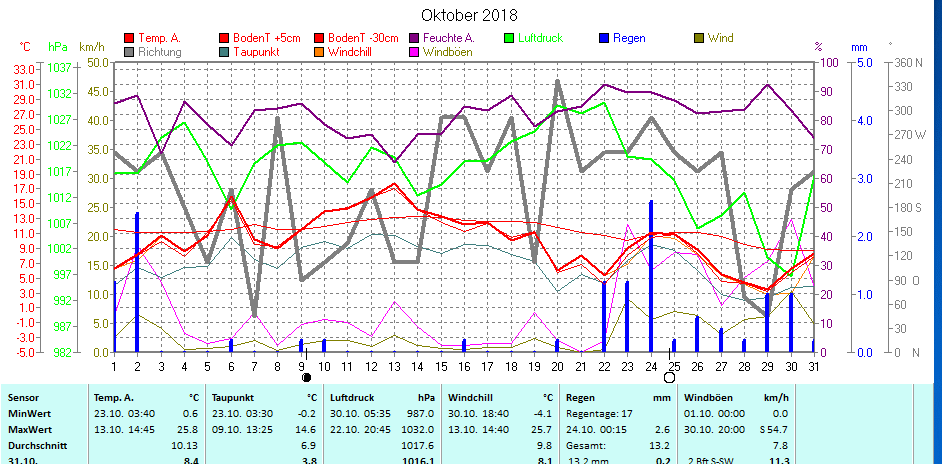This screenshot has height=464, width=942.
Task: Click the Temp. A. column header in table
Action: click(x=114, y=398)
